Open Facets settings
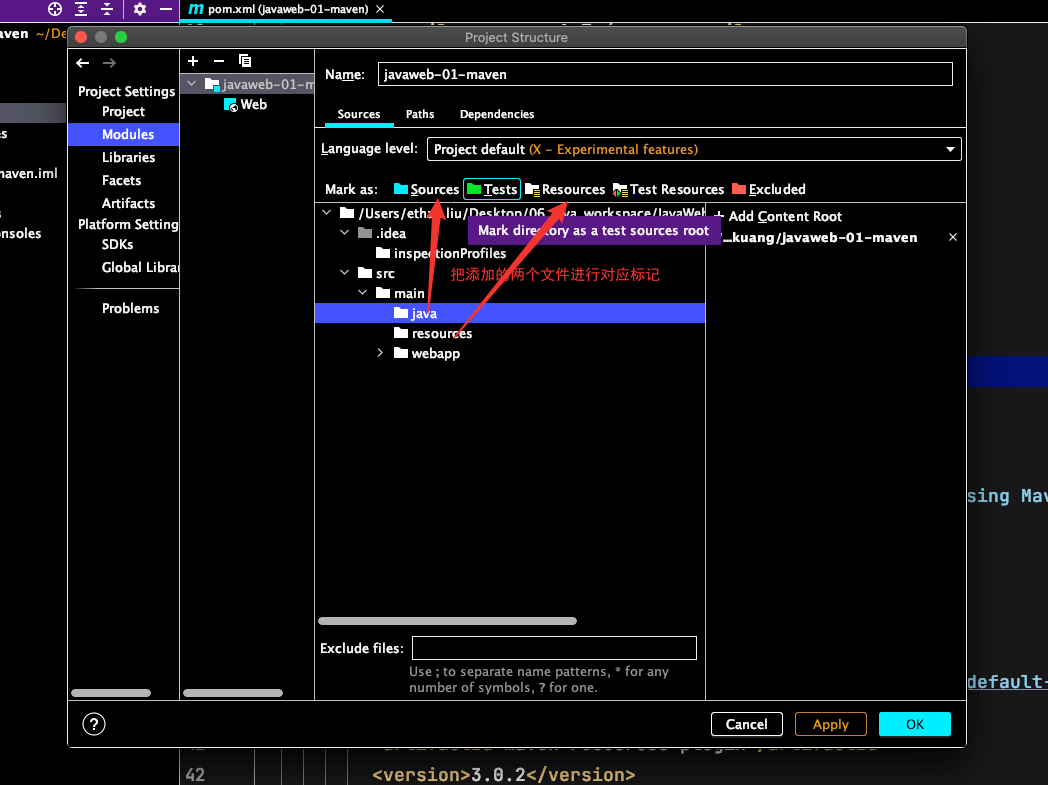Viewport: 1048px width, 785px height. [121, 180]
